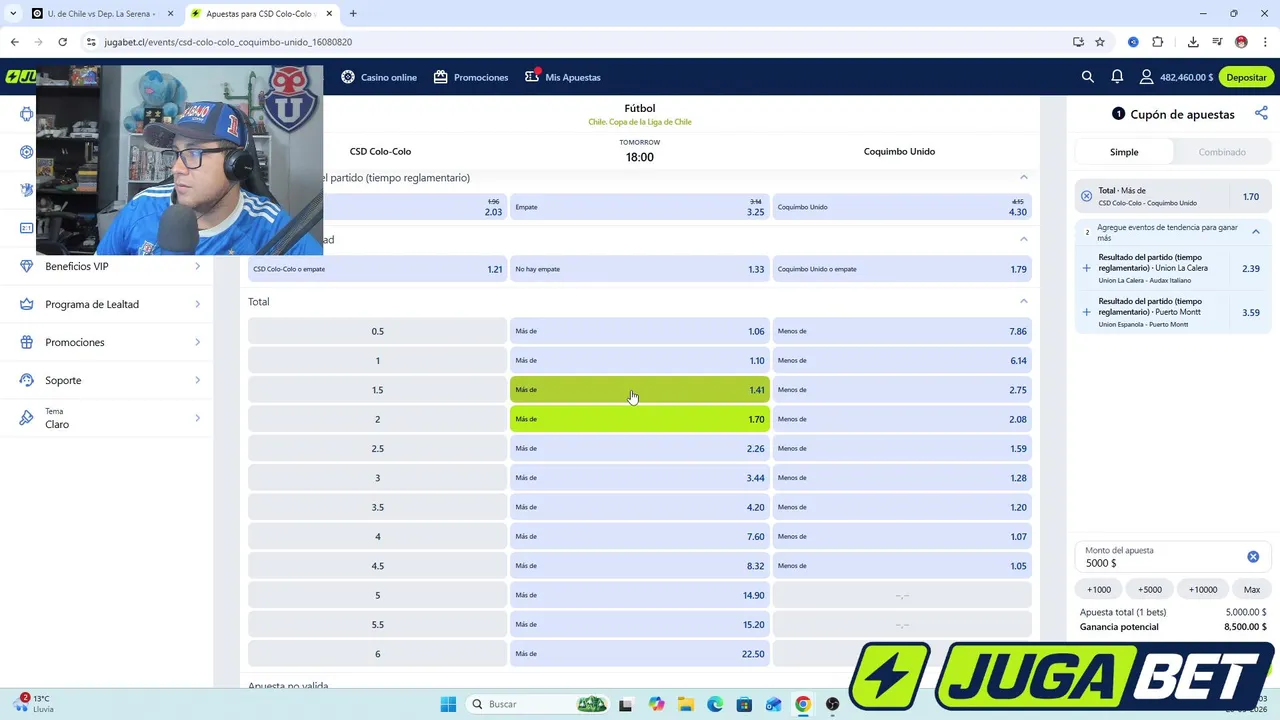Expand Tema Claro theme selector

pyautogui.click(x=197, y=418)
